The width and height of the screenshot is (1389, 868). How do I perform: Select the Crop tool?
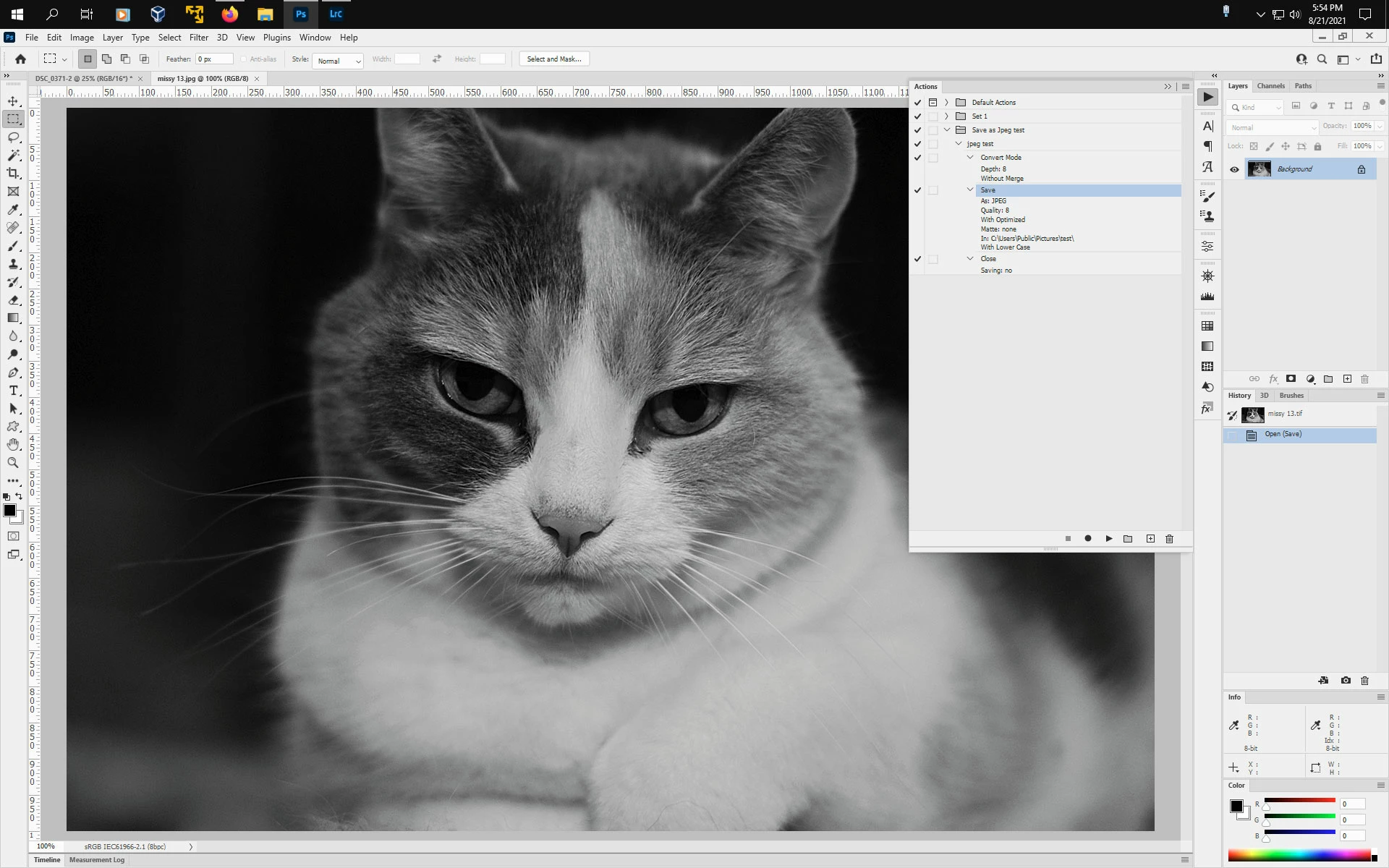13,174
